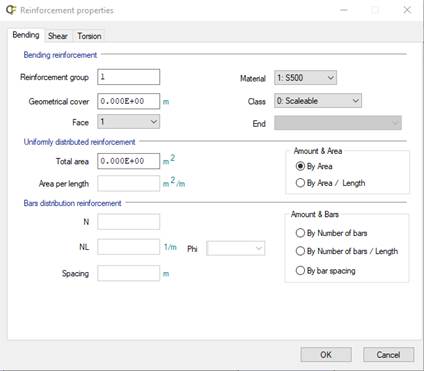This screenshot has height=371, width=424.
Task: Click the application icon in title bar
Action: (11, 10)
